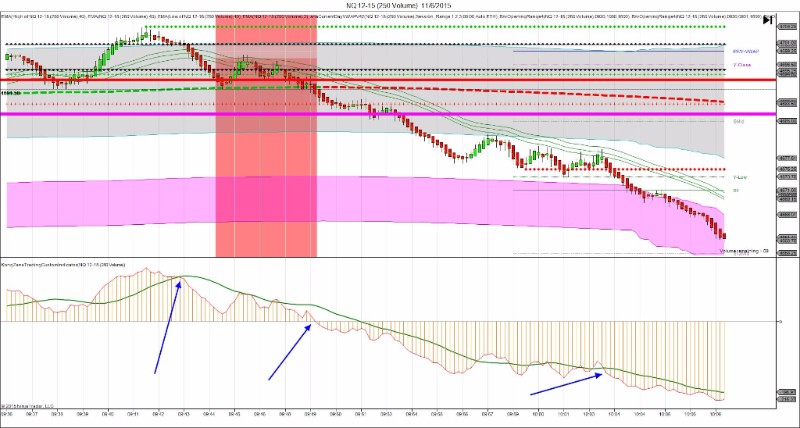Click the NinjaTrader copyright notice
The image size is (800, 428).
tap(27, 406)
